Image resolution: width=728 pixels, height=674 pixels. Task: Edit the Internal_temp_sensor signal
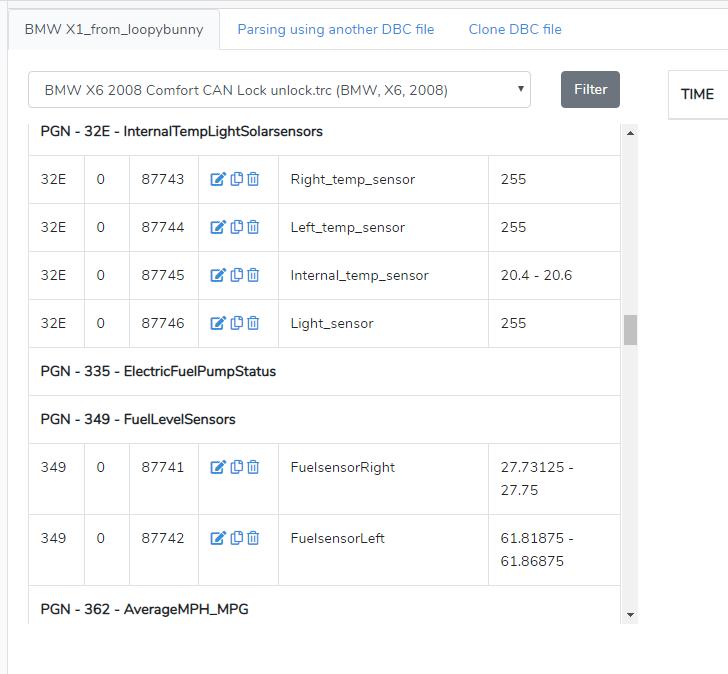pyautogui.click(x=218, y=275)
